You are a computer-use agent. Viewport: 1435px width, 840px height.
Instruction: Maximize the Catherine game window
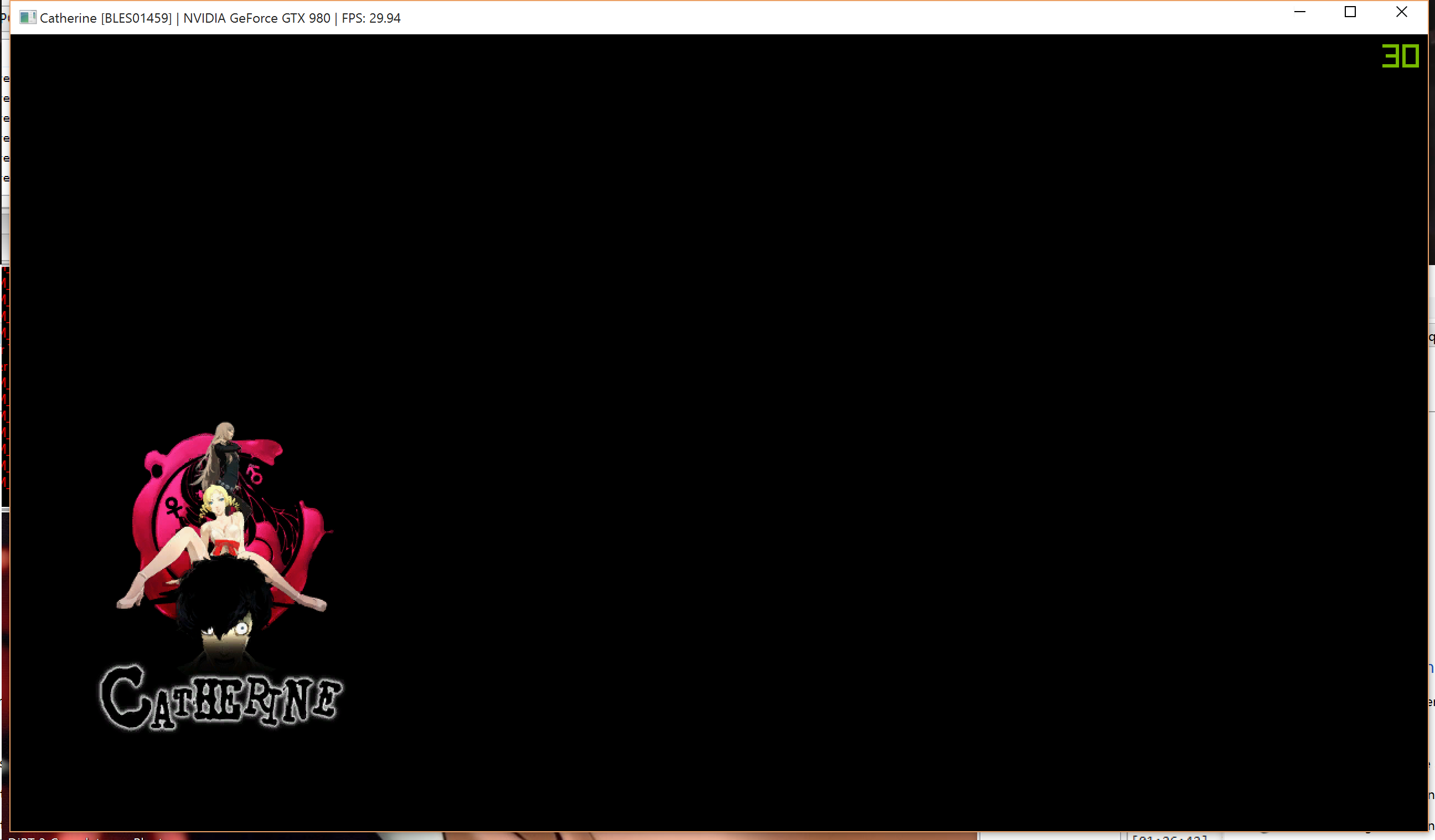[1350, 12]
